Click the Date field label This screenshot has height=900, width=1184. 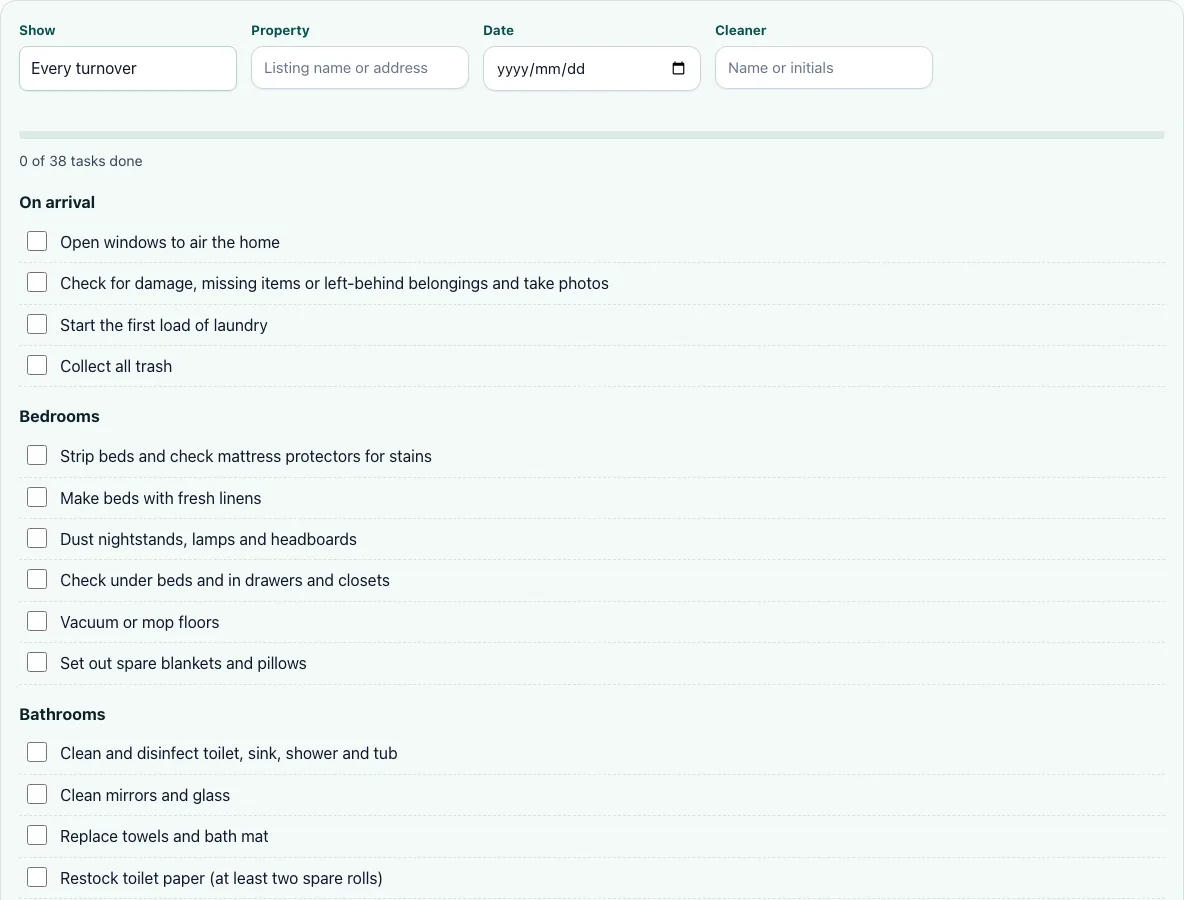coord(498,30)
